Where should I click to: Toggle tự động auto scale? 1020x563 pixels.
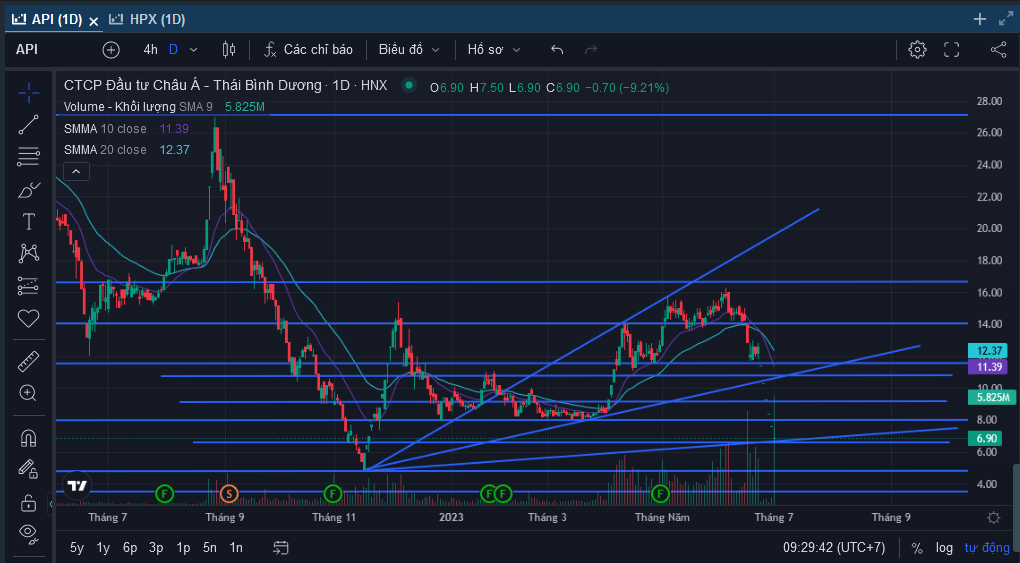click(x=987, y=547)
